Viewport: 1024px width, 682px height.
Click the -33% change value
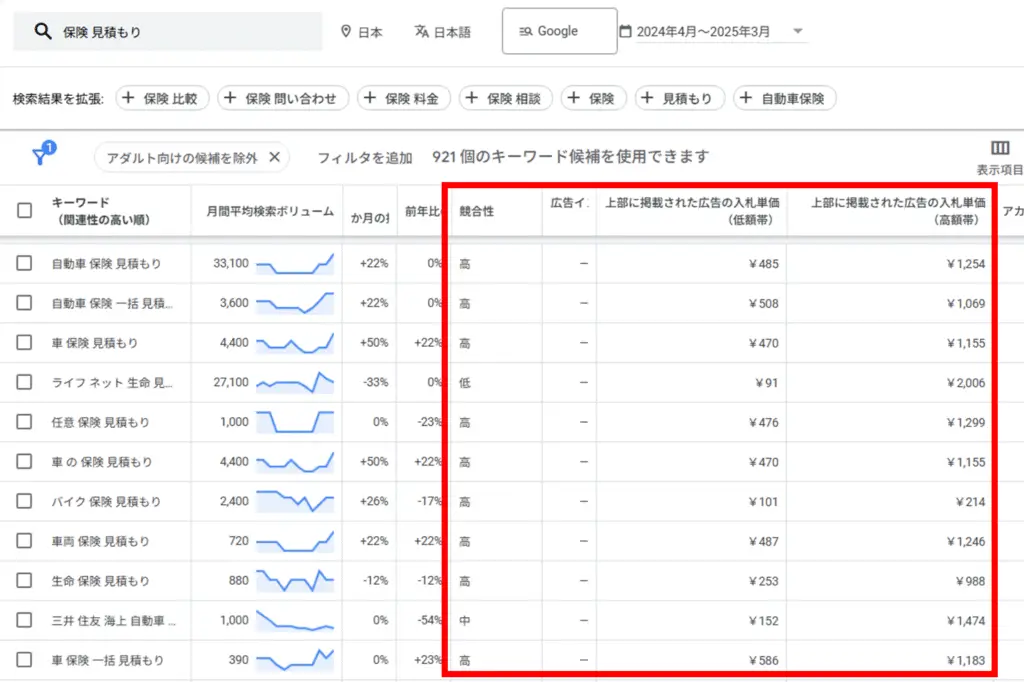tap(376, 382)
